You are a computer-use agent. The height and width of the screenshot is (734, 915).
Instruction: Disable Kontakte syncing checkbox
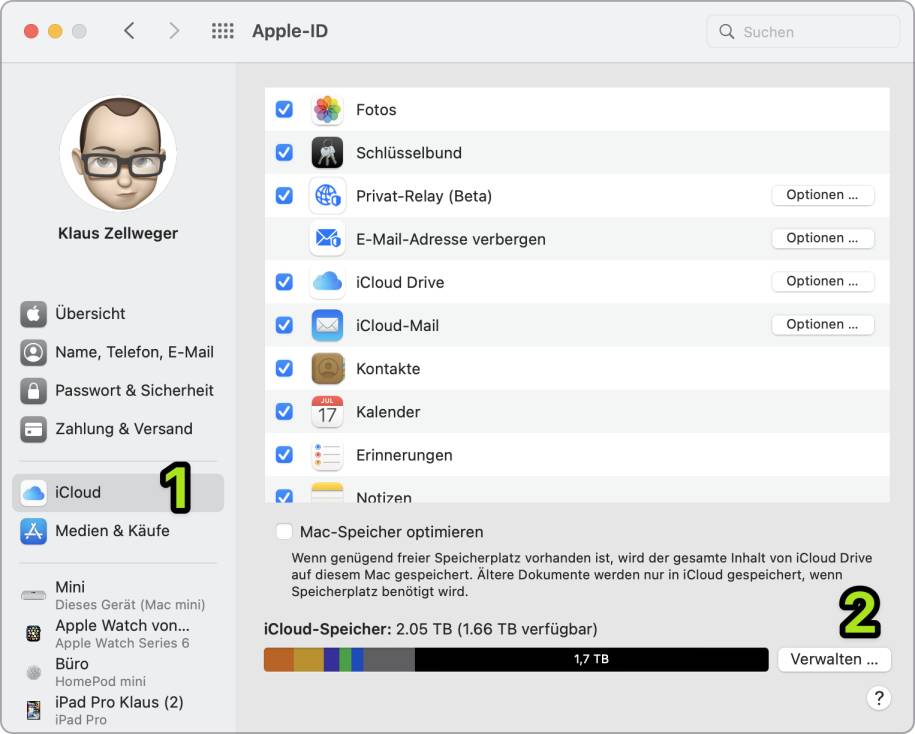[284, 369]
